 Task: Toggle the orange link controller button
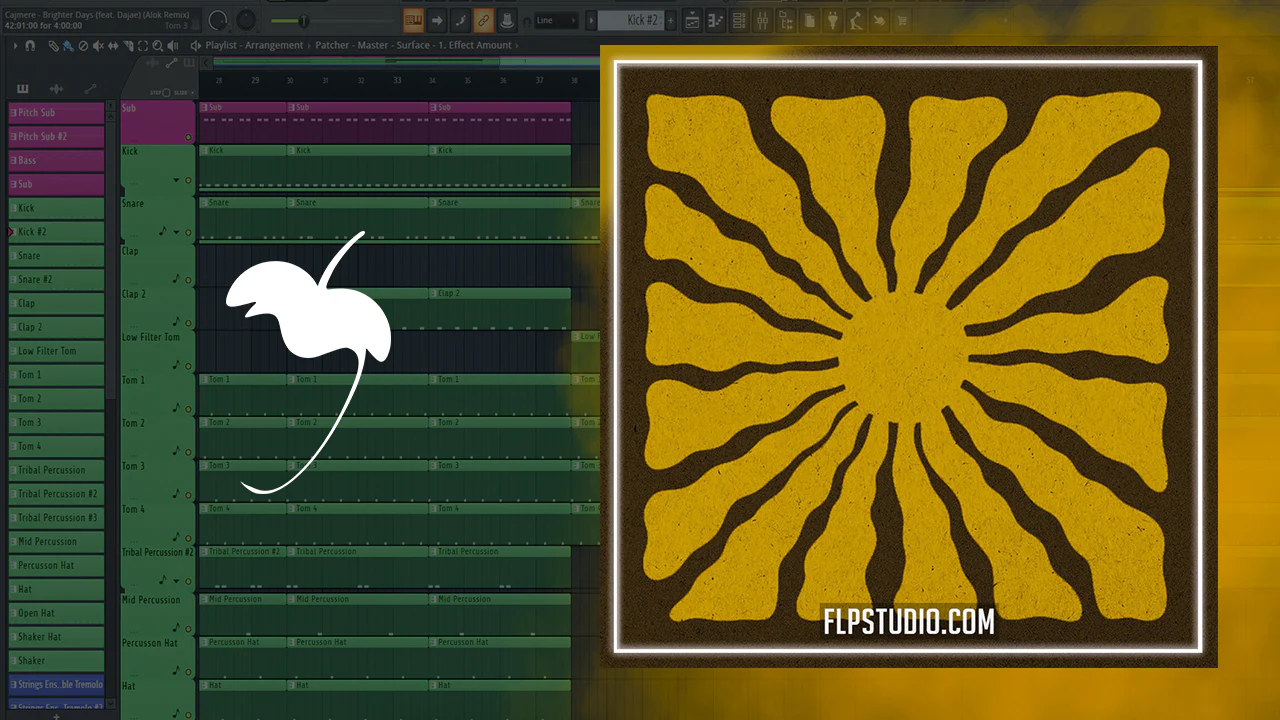483,20
